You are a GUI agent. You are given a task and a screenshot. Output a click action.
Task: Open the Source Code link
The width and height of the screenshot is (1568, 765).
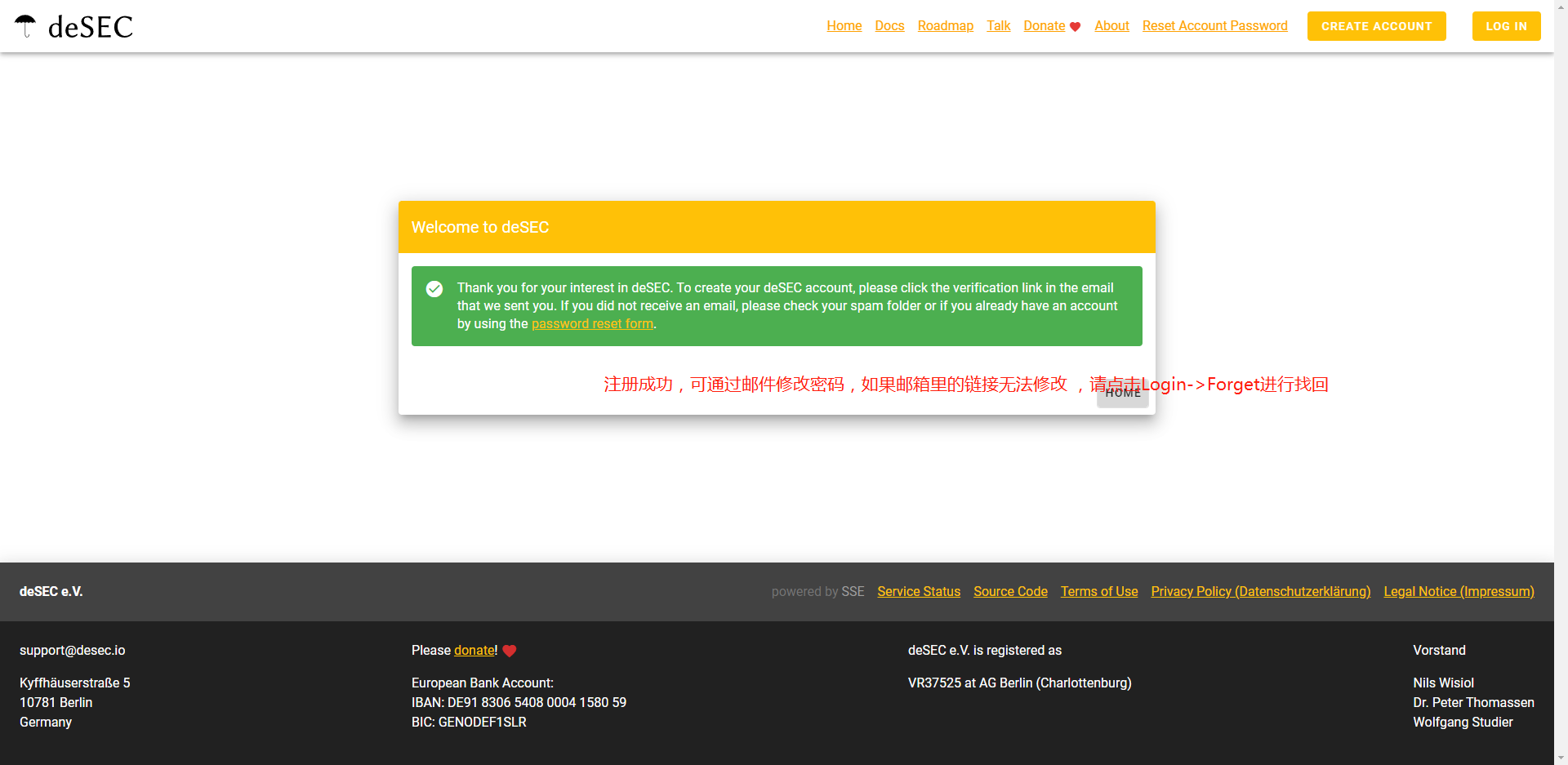(x=1010, y=592)
